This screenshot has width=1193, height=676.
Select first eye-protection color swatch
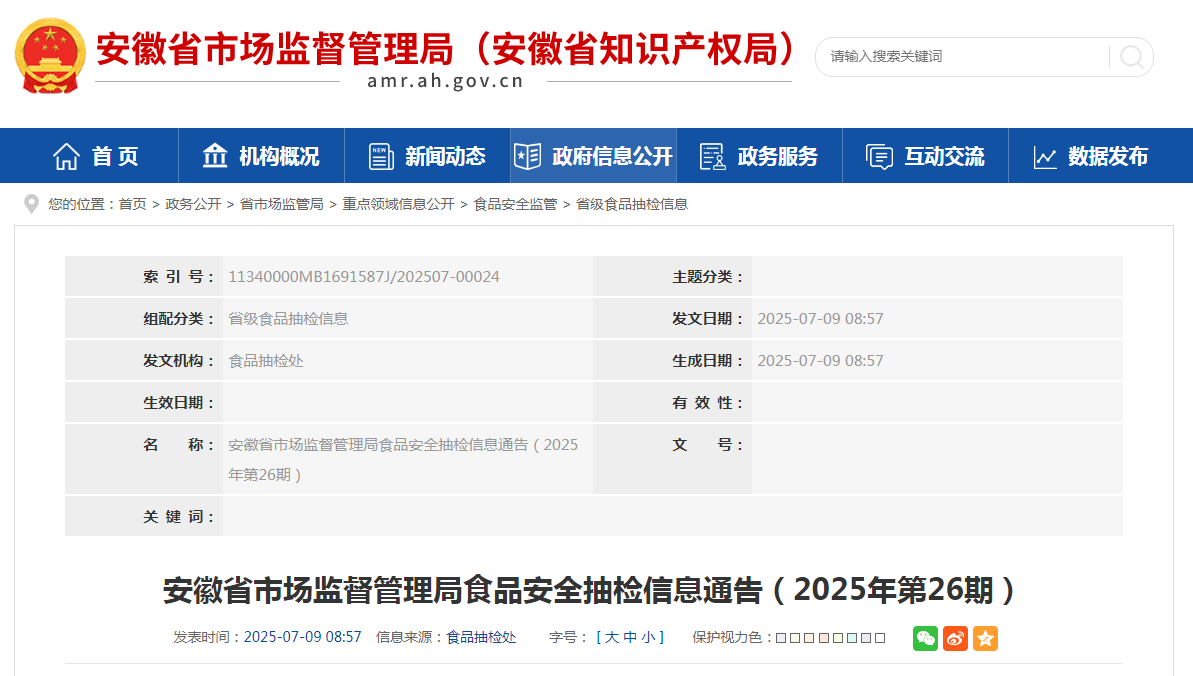click(x=781, y=638)
